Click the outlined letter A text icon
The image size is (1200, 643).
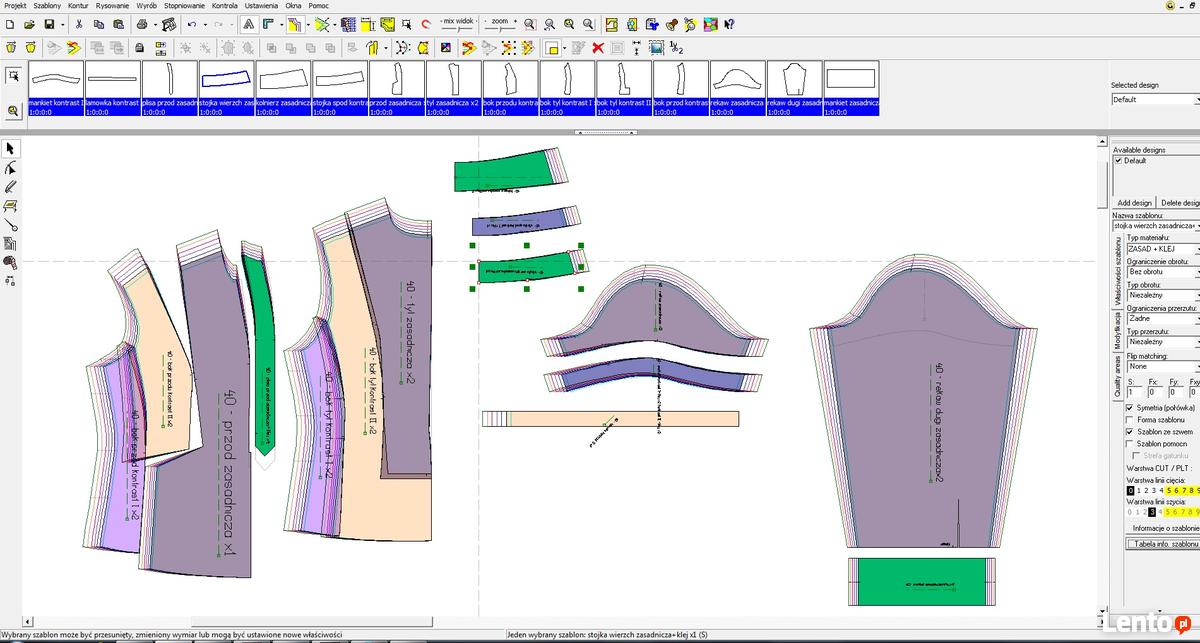pos(248,24)
